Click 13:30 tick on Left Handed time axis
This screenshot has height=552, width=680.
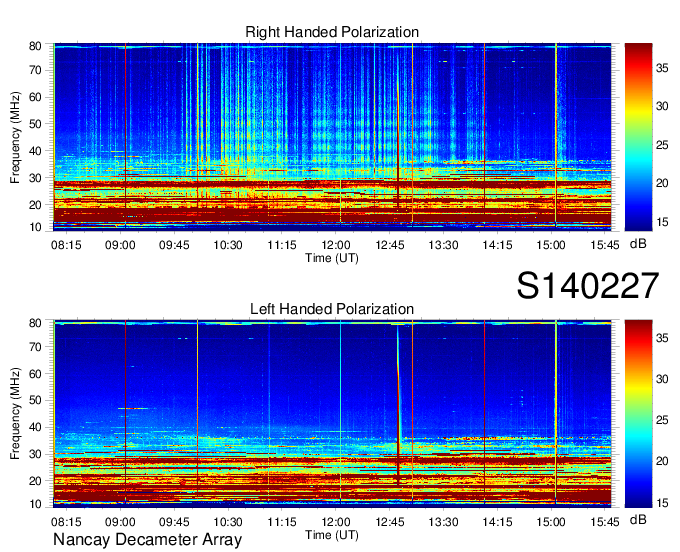(443, 522)
